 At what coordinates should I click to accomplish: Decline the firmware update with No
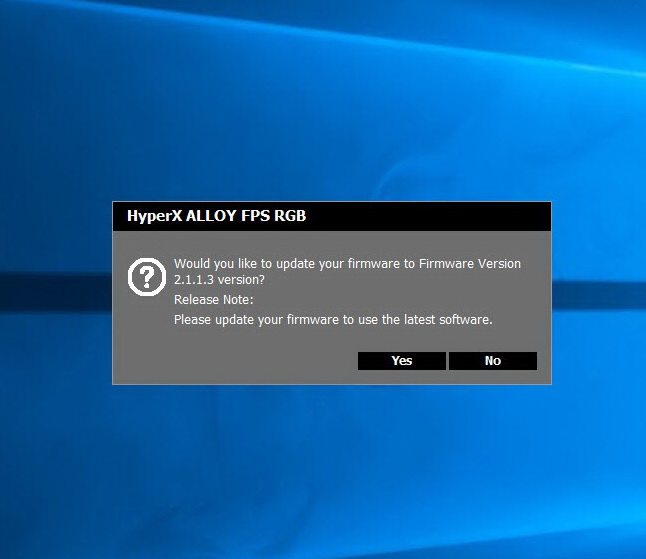point(493,360)
